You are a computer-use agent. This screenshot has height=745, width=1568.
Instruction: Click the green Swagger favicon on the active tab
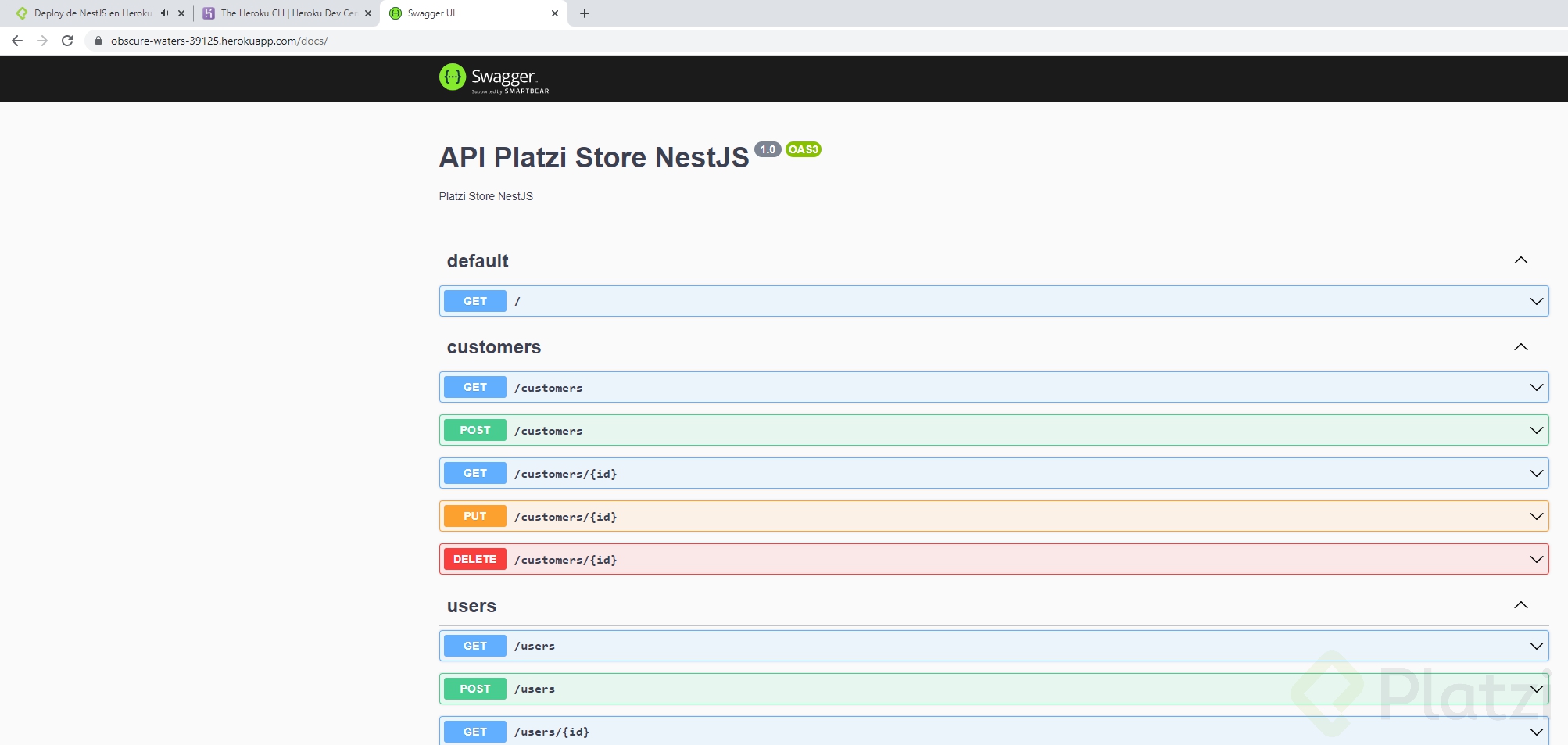tap(393, 13)
